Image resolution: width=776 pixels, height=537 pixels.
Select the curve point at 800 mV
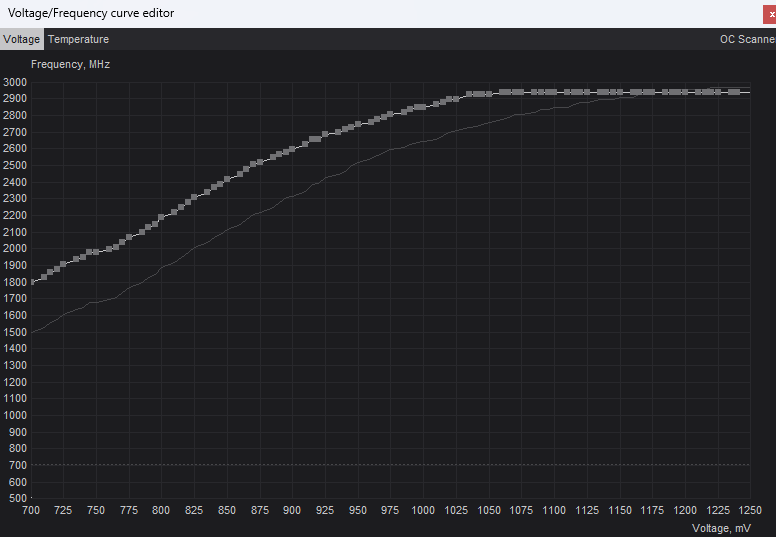[x=161, y=217]
